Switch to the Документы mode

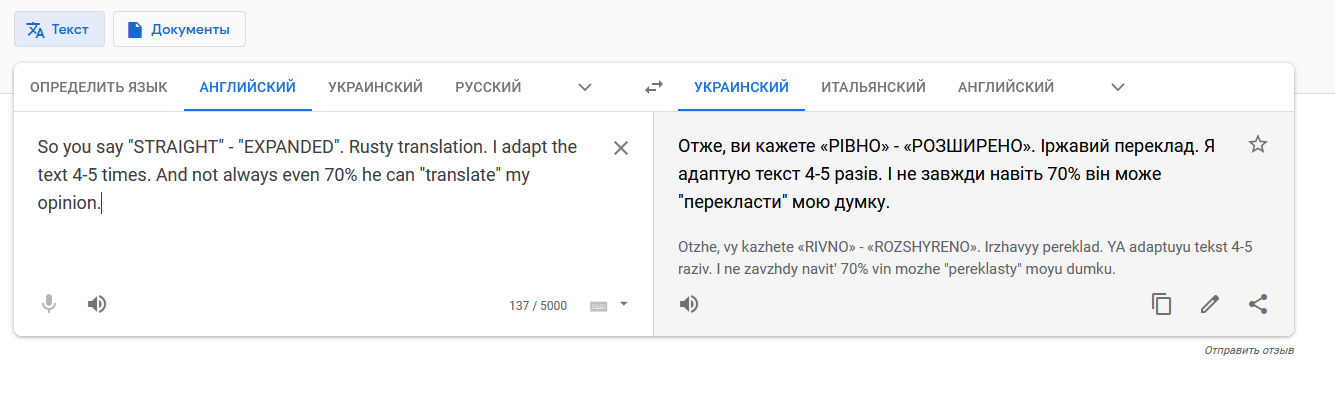point(179,29)
